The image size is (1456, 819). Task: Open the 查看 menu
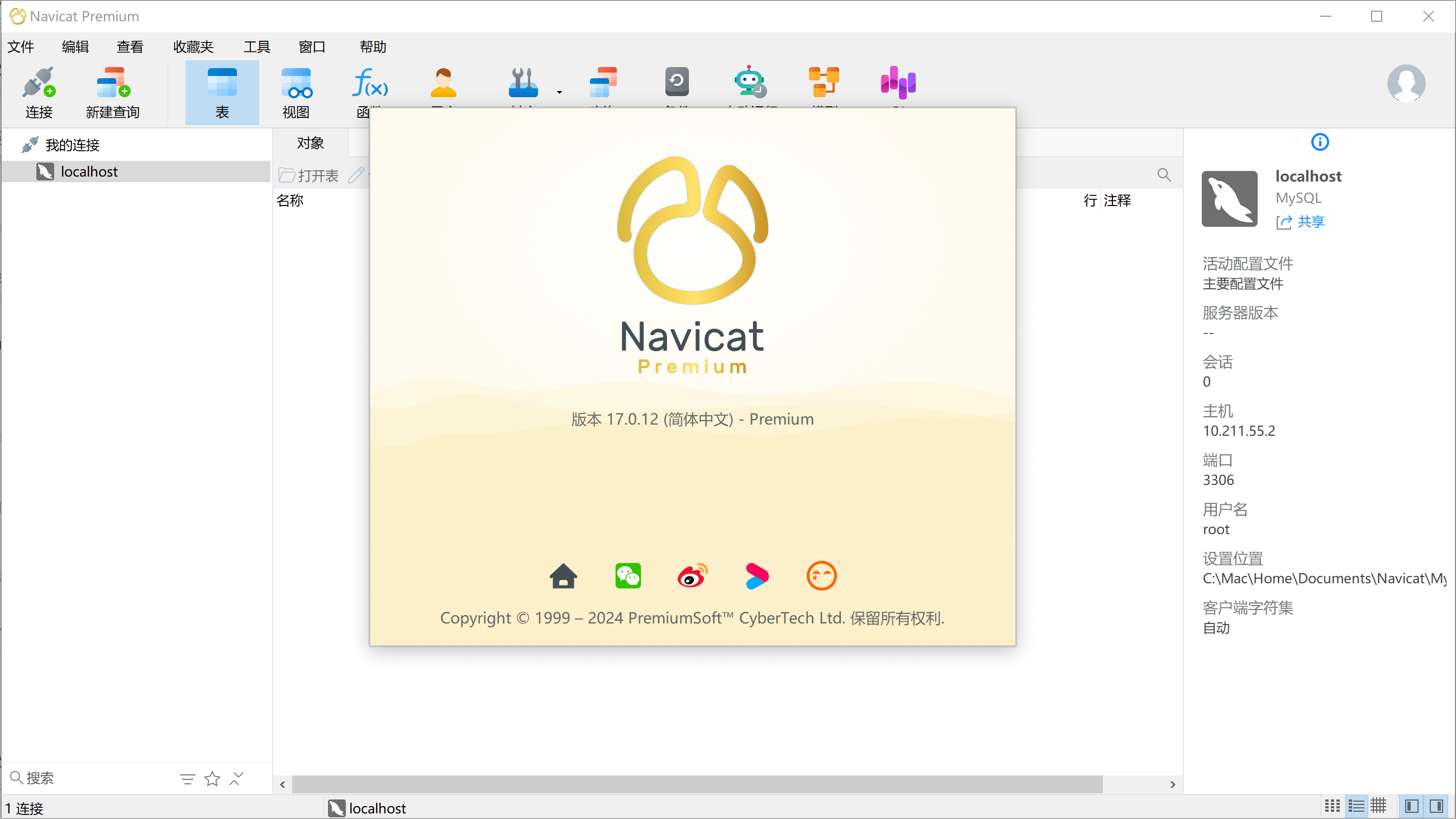[x=130, y=47]
